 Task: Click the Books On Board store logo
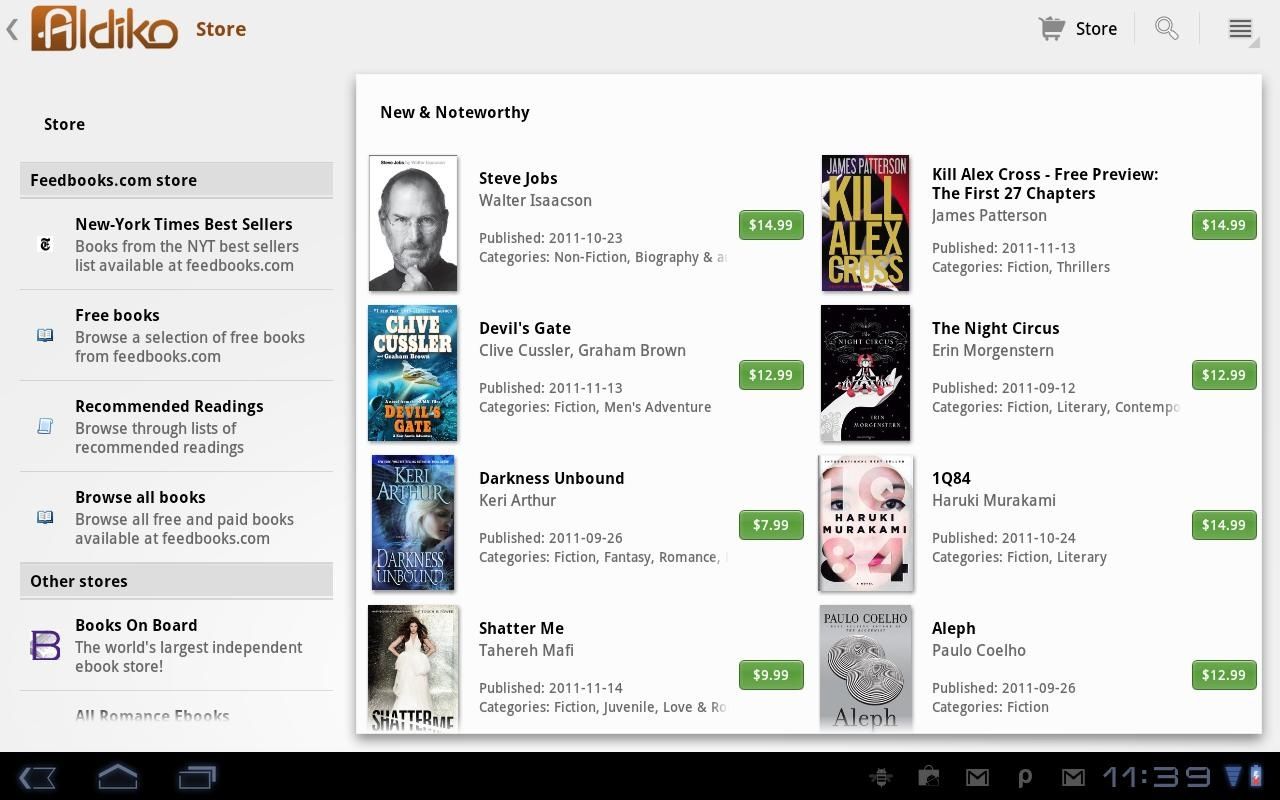[45, 645]
